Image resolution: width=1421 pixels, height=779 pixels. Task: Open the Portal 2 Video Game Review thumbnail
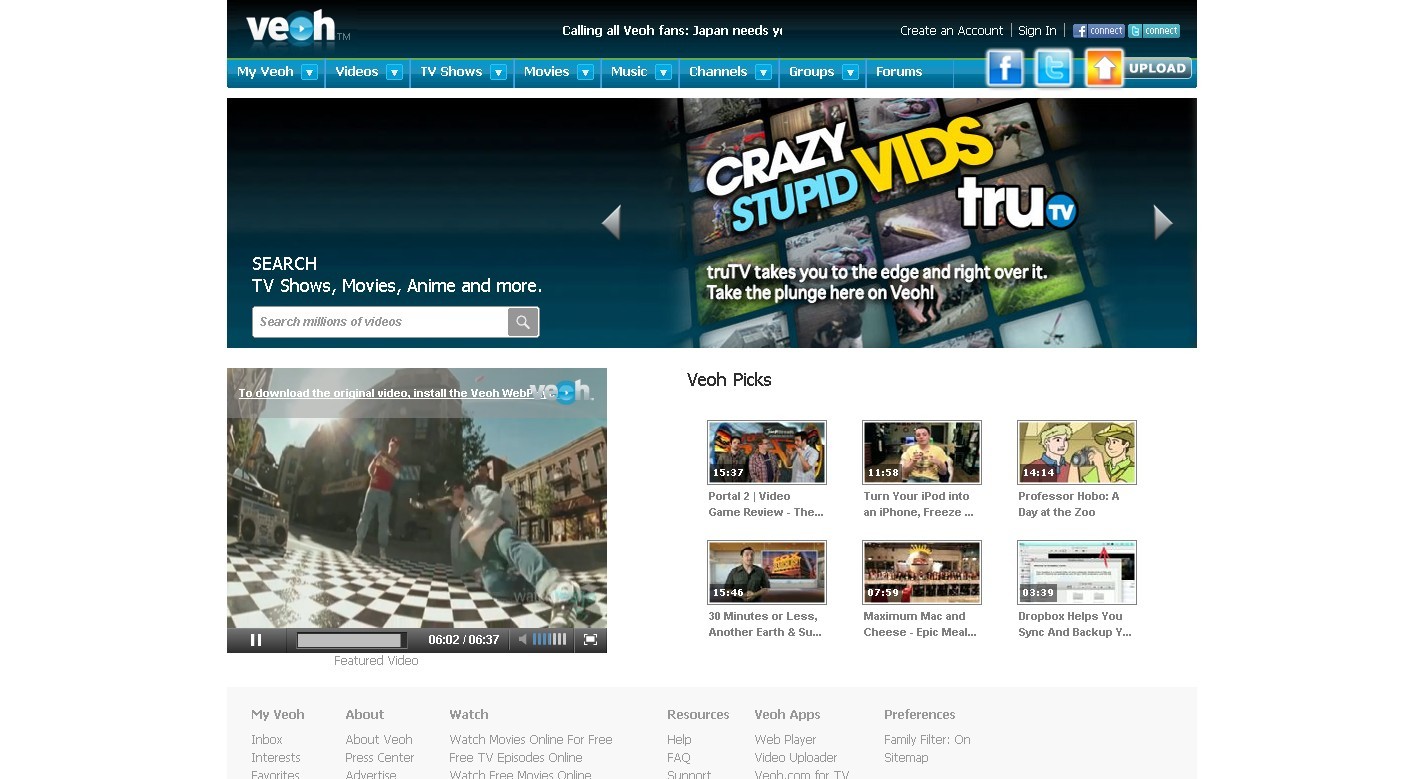pyautogui.click(x=767, y=452)
